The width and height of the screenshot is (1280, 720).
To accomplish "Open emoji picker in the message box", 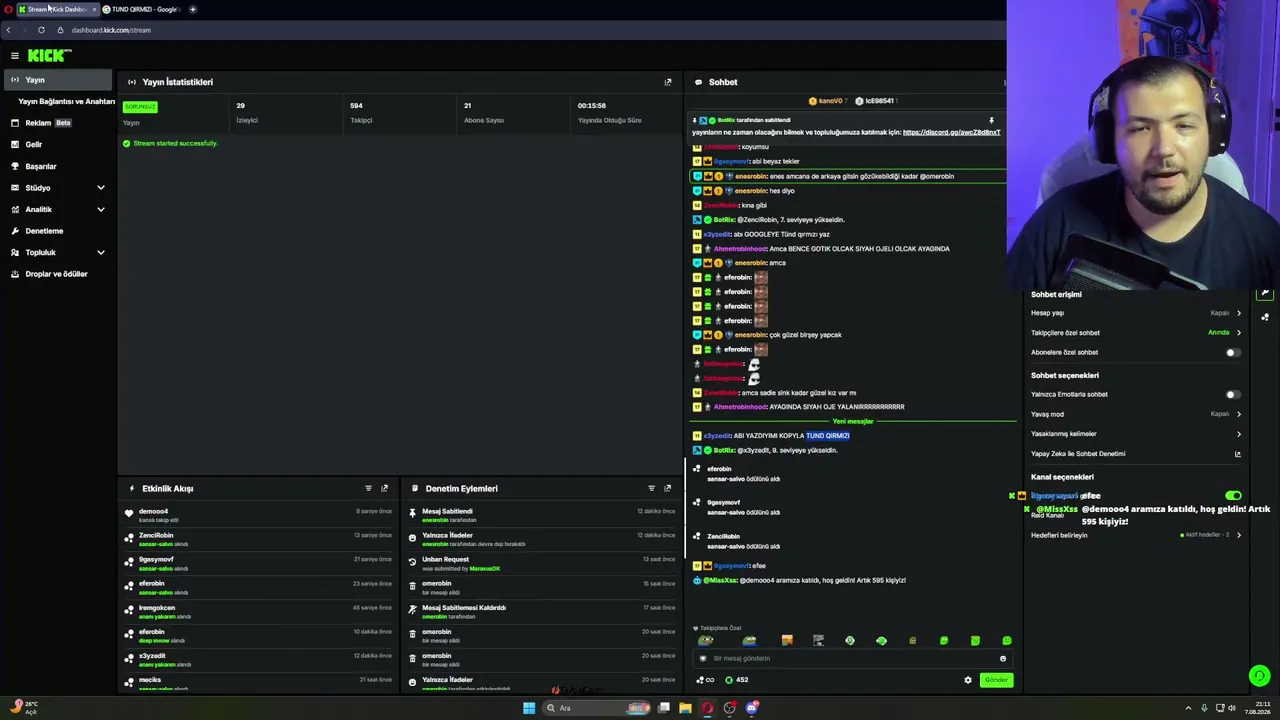I will tap(1002, 658).
